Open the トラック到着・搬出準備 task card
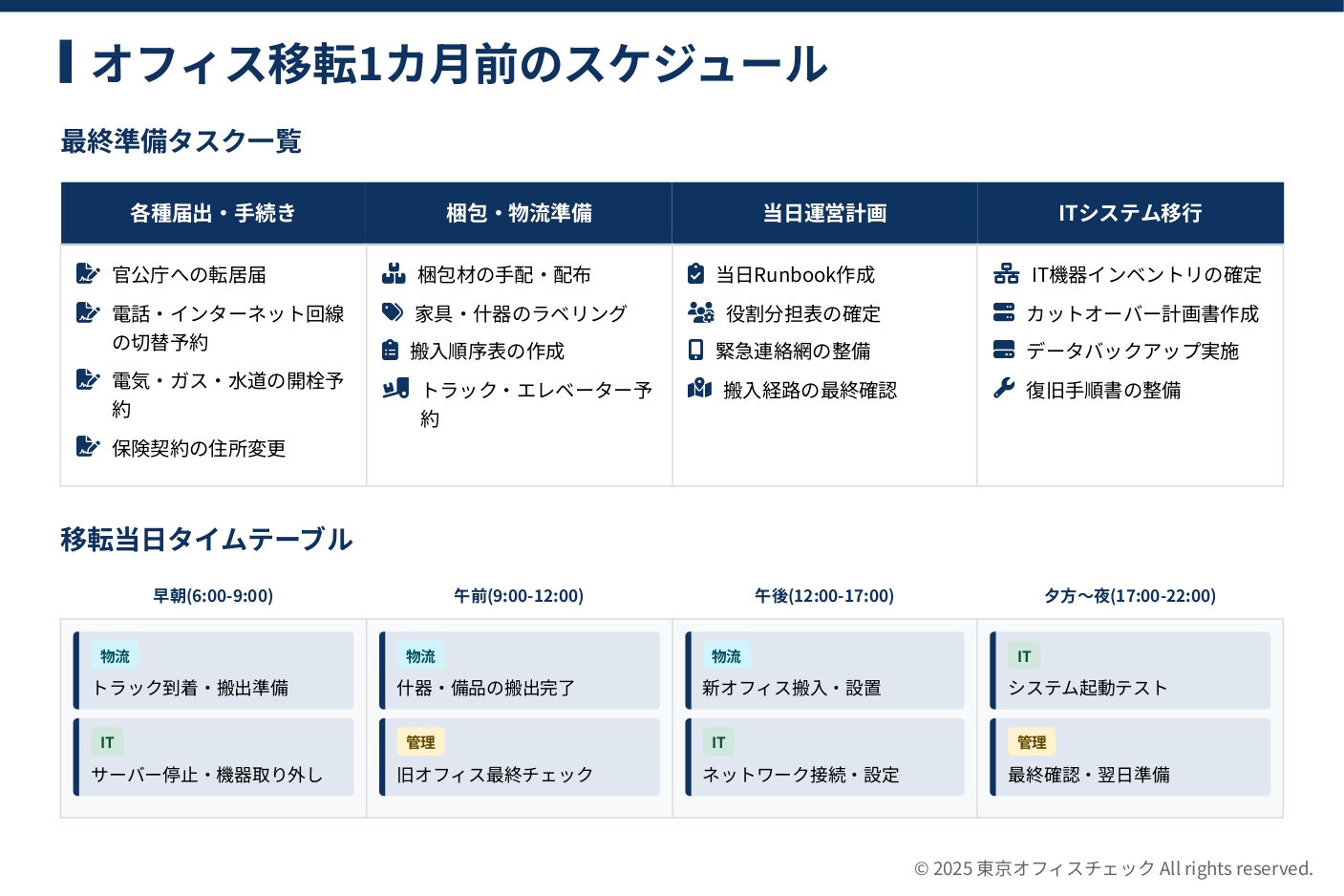 tap(213, 671)
